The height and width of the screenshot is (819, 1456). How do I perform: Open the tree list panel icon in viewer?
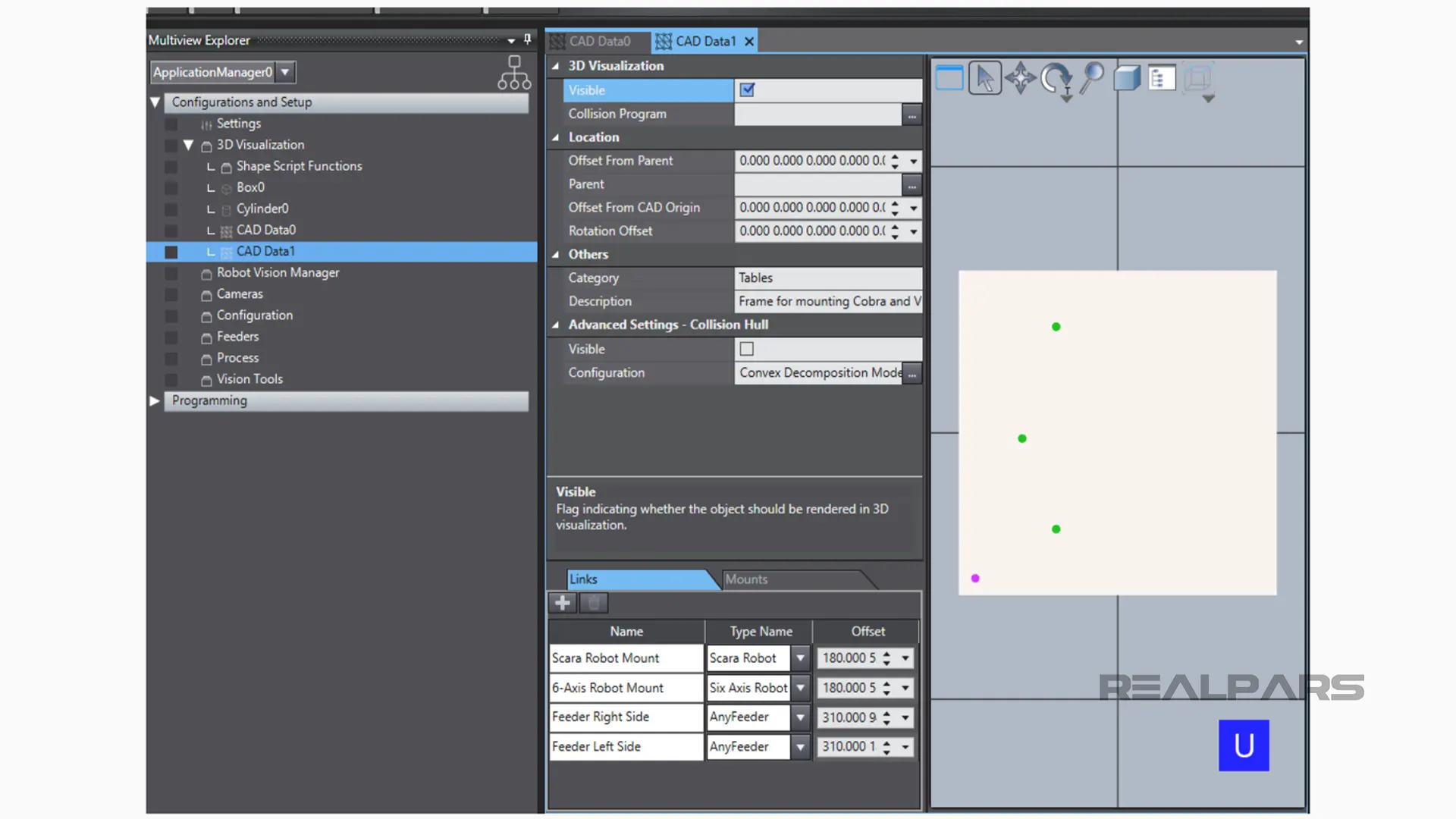click(x=1161, y=78)
